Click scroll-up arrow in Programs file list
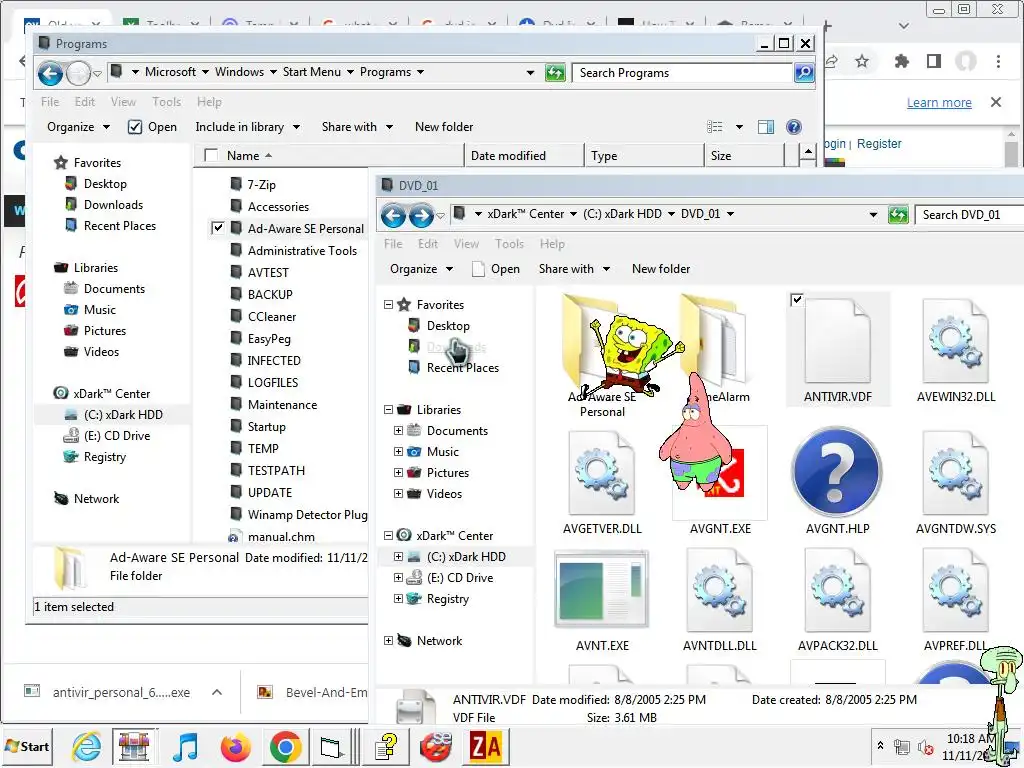This screenshot has height=768, width=1024. tap(808, 154)
